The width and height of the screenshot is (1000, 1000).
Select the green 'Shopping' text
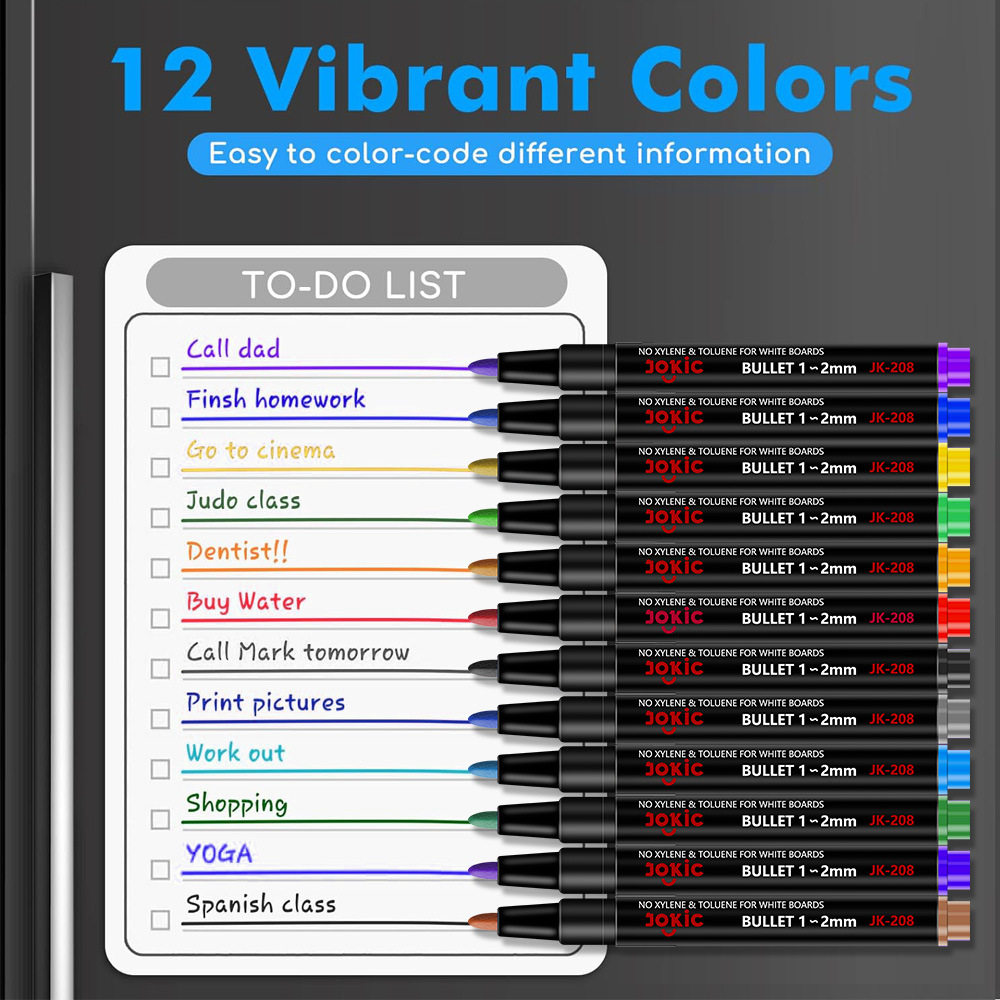(x=237, y=804)
